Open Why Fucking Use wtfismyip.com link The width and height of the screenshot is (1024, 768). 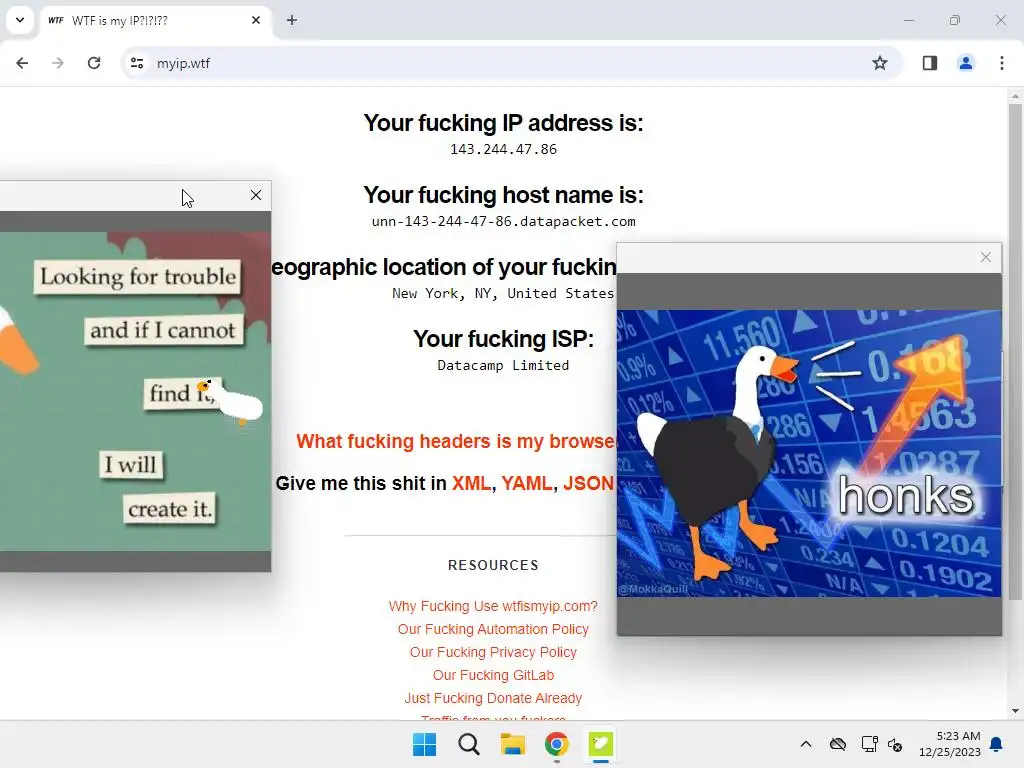pyautogui.click(x=493, y=606)
